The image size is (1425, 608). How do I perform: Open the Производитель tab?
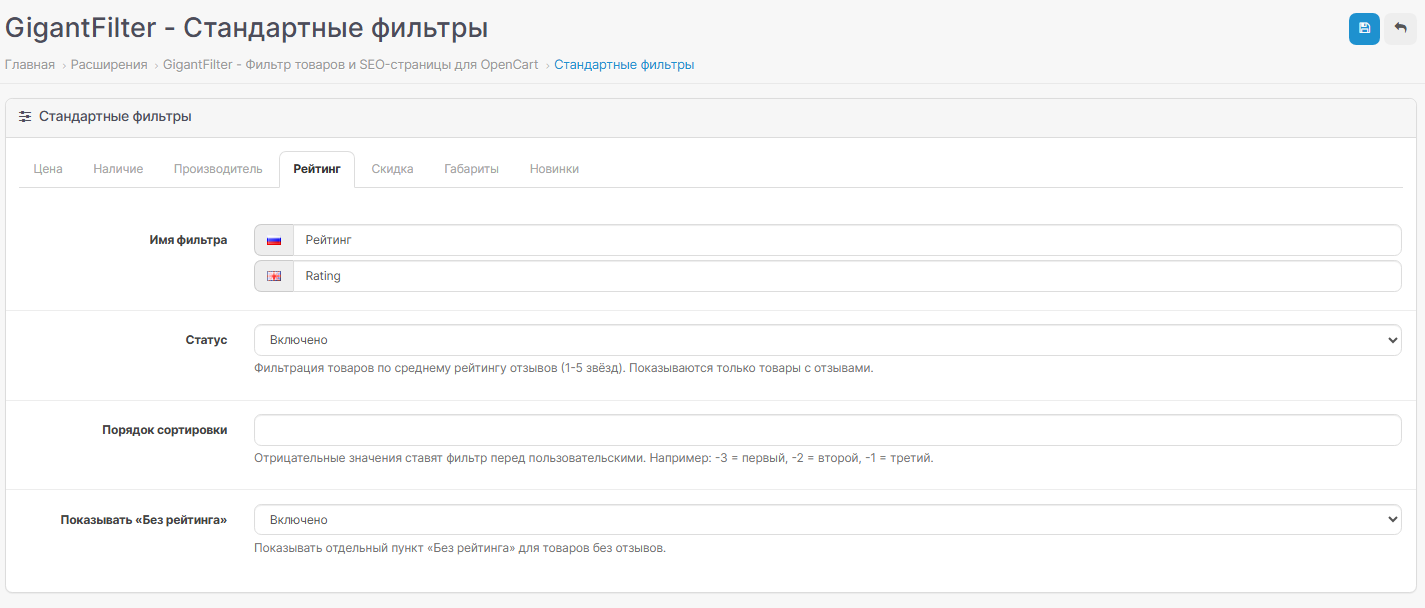tap(218, 169)
